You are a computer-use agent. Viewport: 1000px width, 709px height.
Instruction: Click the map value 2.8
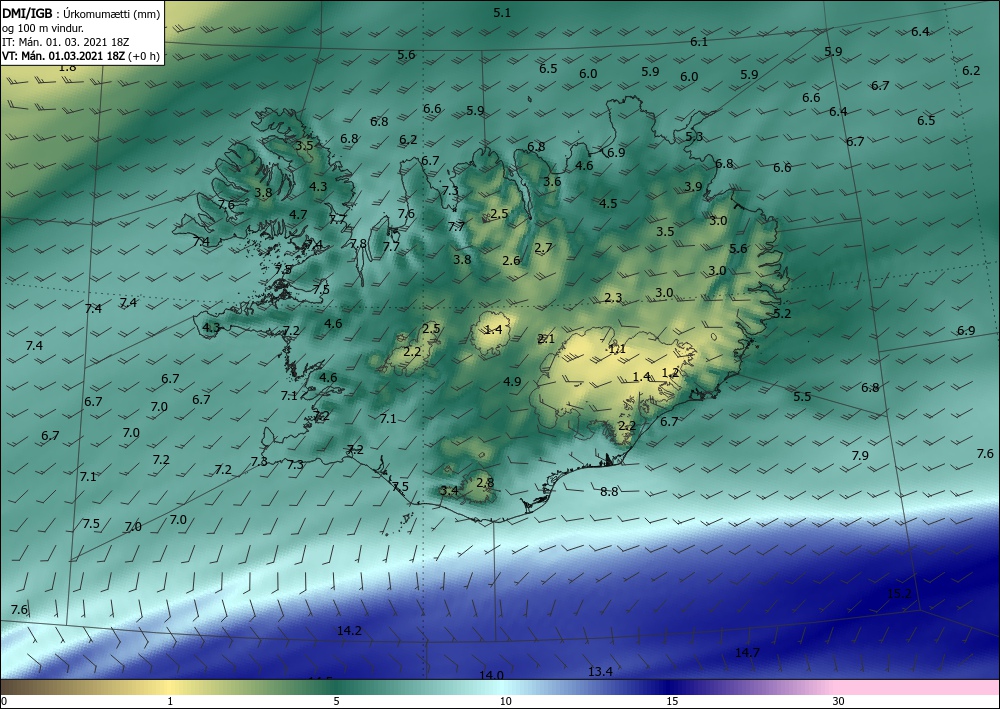tap(485, 482)
